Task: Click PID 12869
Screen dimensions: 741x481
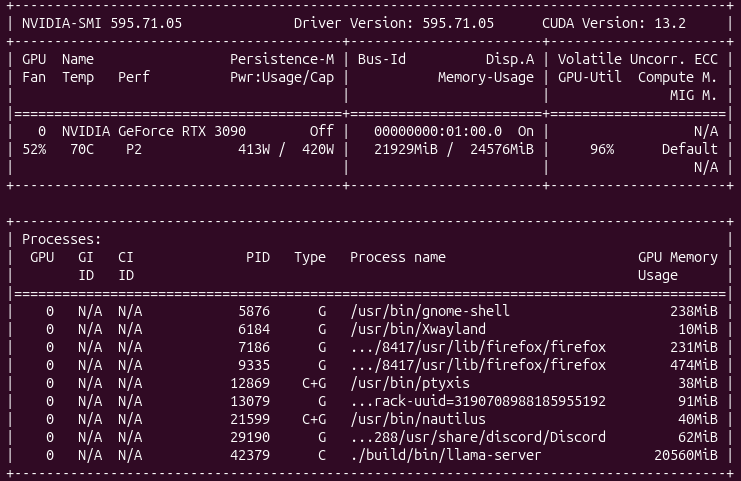Action: click(250, 383)
